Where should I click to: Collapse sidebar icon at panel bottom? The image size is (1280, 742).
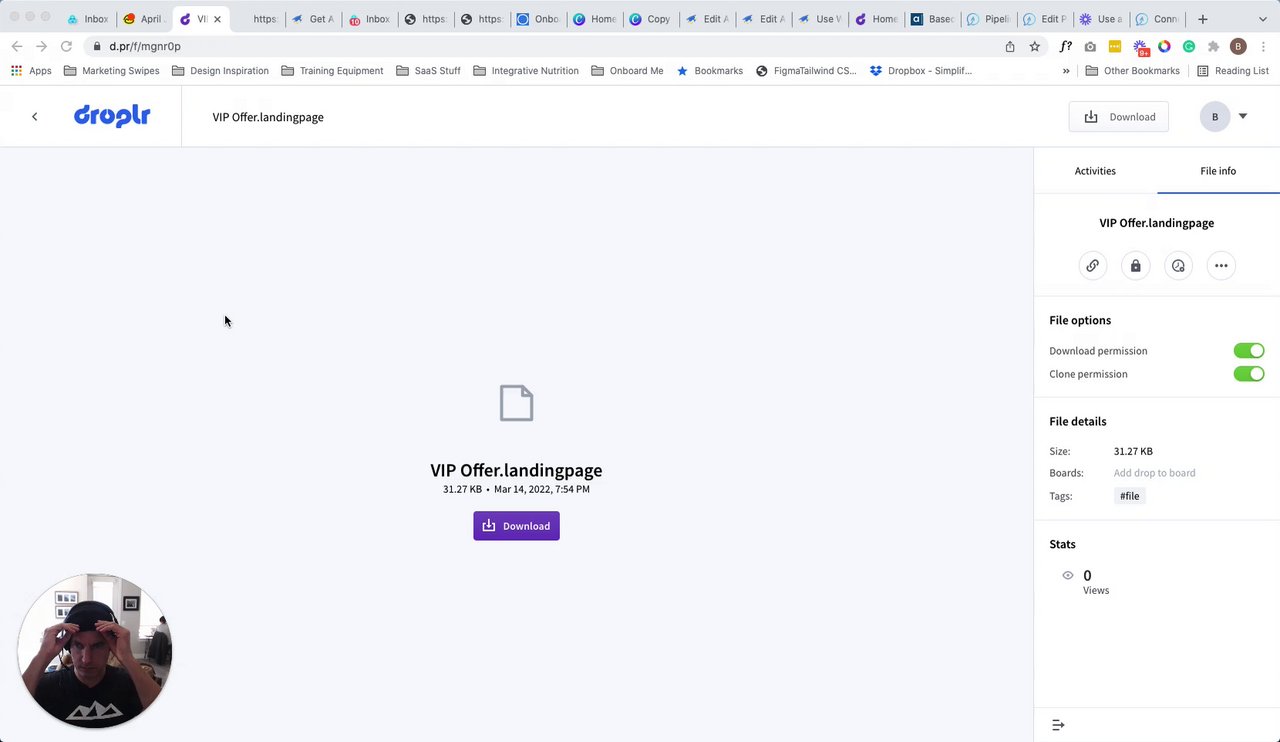tap(1058, 725)
